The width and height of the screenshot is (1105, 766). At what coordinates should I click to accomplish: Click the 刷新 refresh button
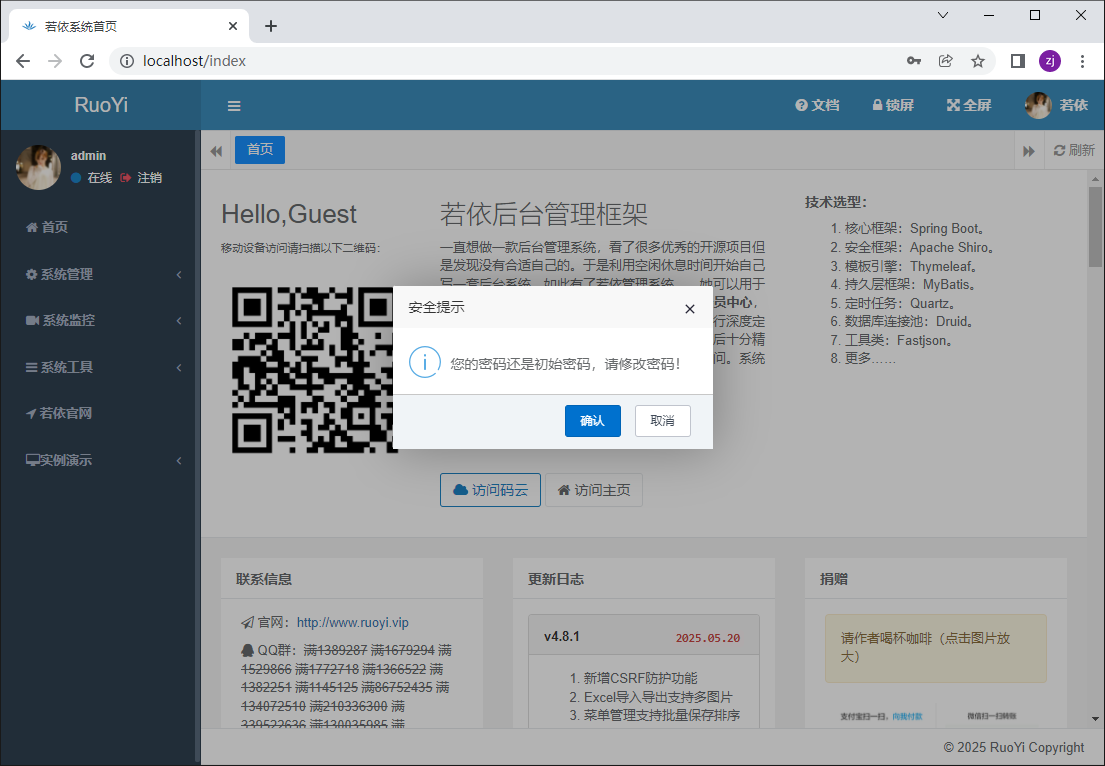point(1074,150)
